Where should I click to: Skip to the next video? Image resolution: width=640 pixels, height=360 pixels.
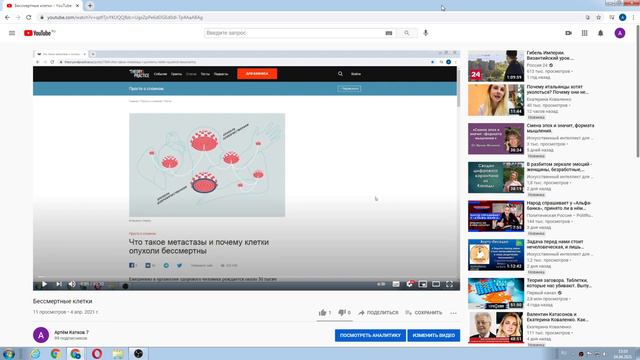(x=59, y=284)
